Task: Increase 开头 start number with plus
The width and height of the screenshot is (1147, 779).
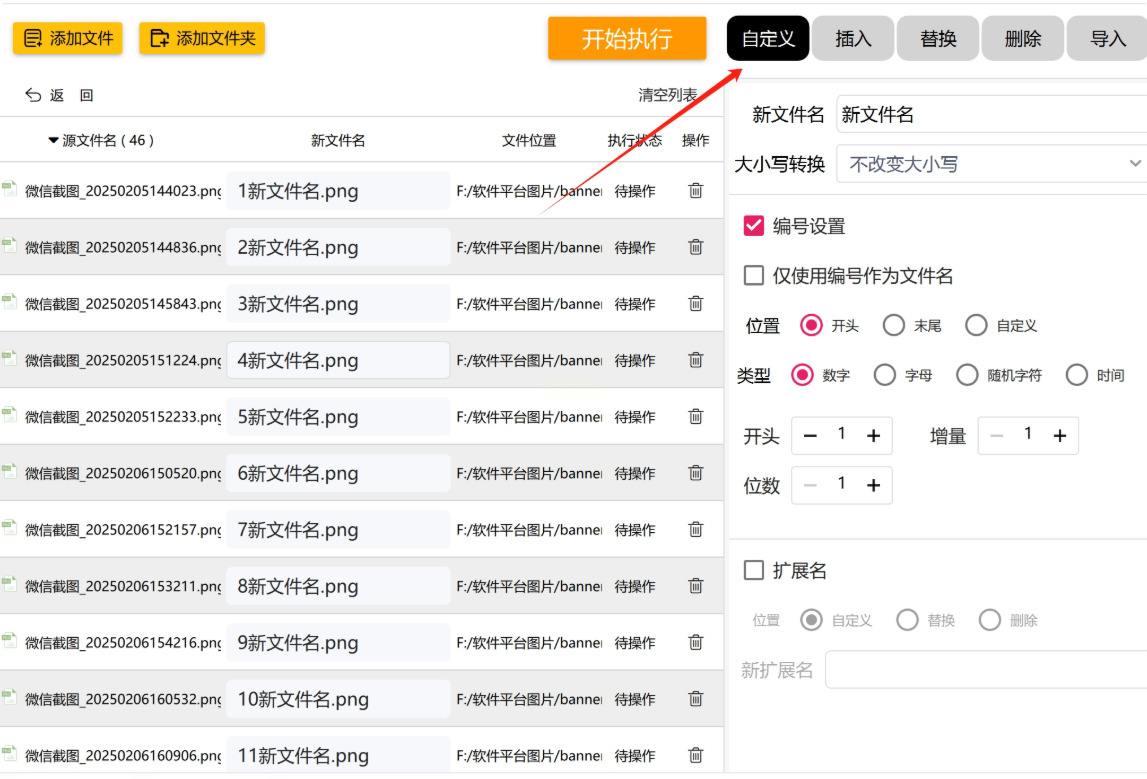Action: point(873,436)
